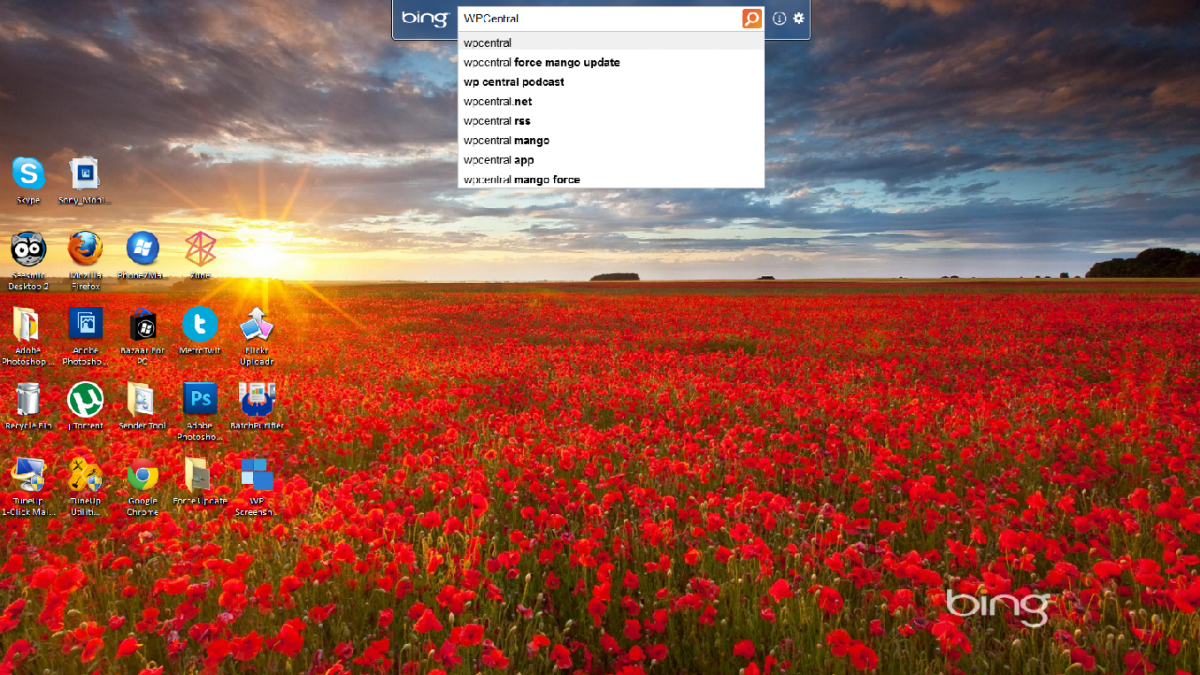Click inside the Bing search input field
Image resolution: width=1200 pixels, height=675 pixels.
[600, 17]
